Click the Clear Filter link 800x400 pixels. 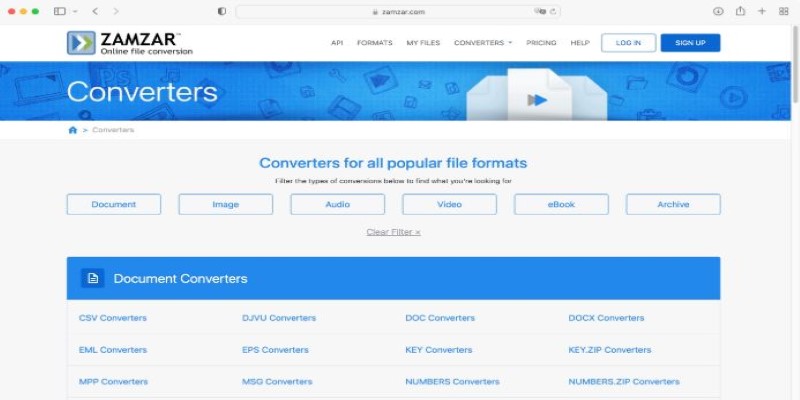point(393,232)
